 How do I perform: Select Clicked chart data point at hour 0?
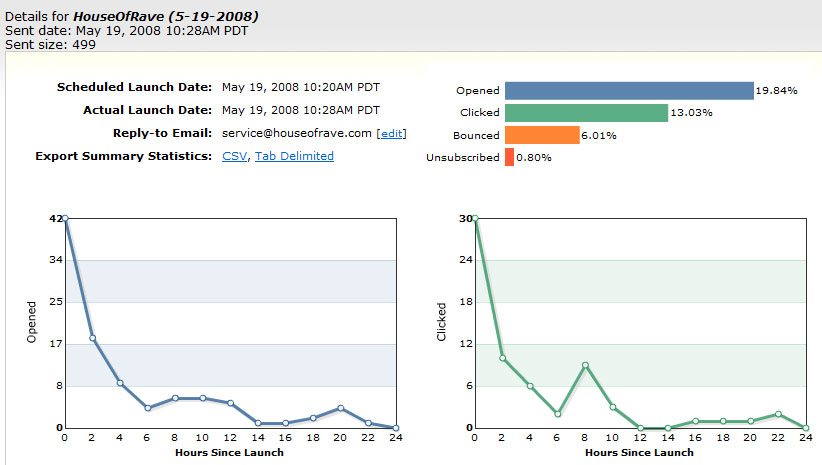click(x=475, y=218)
